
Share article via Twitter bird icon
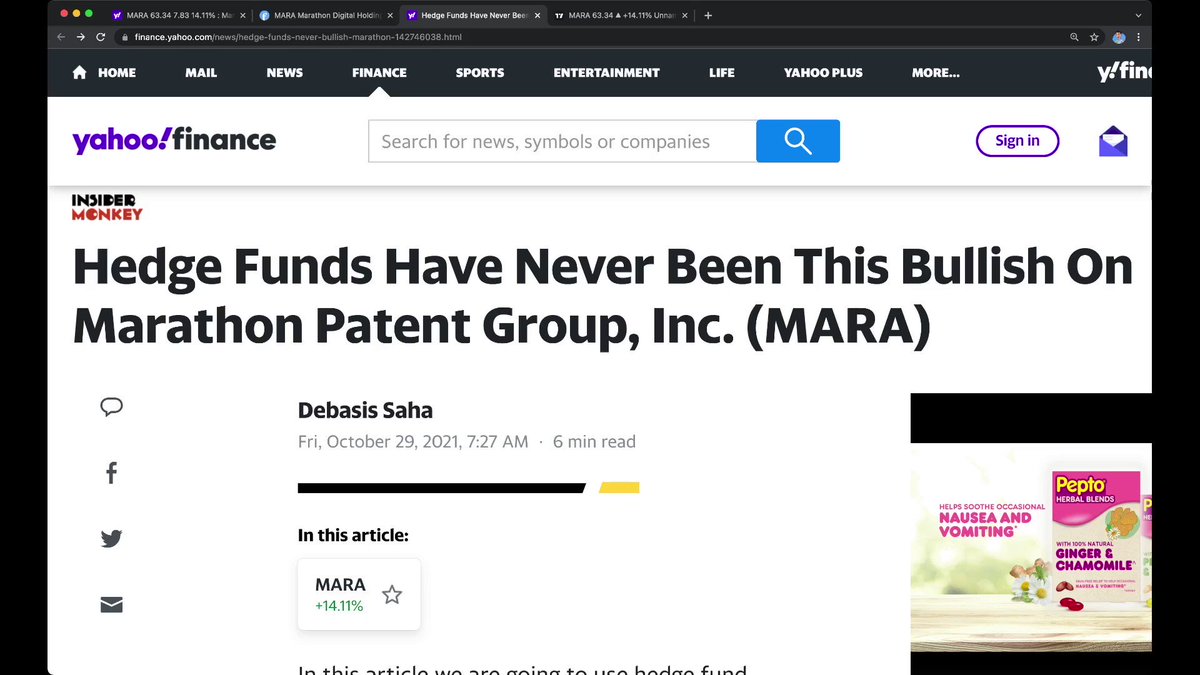(x=111, y=539)
